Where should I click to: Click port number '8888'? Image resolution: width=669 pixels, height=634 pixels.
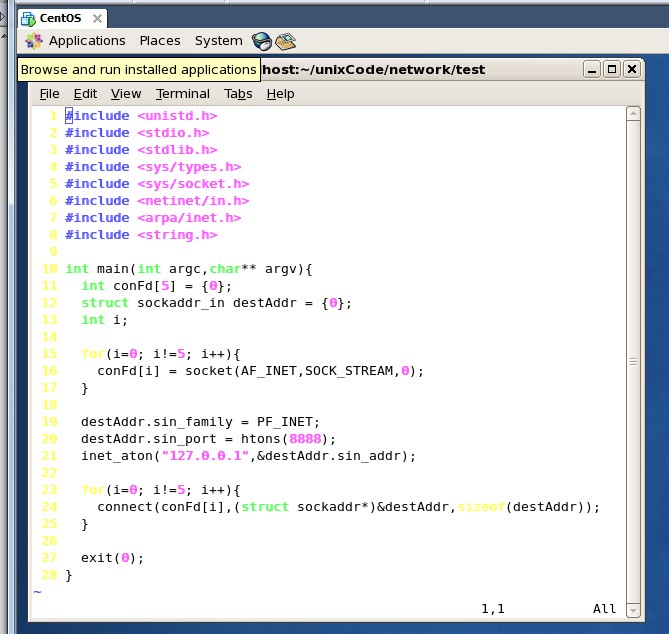pos(305,439)
